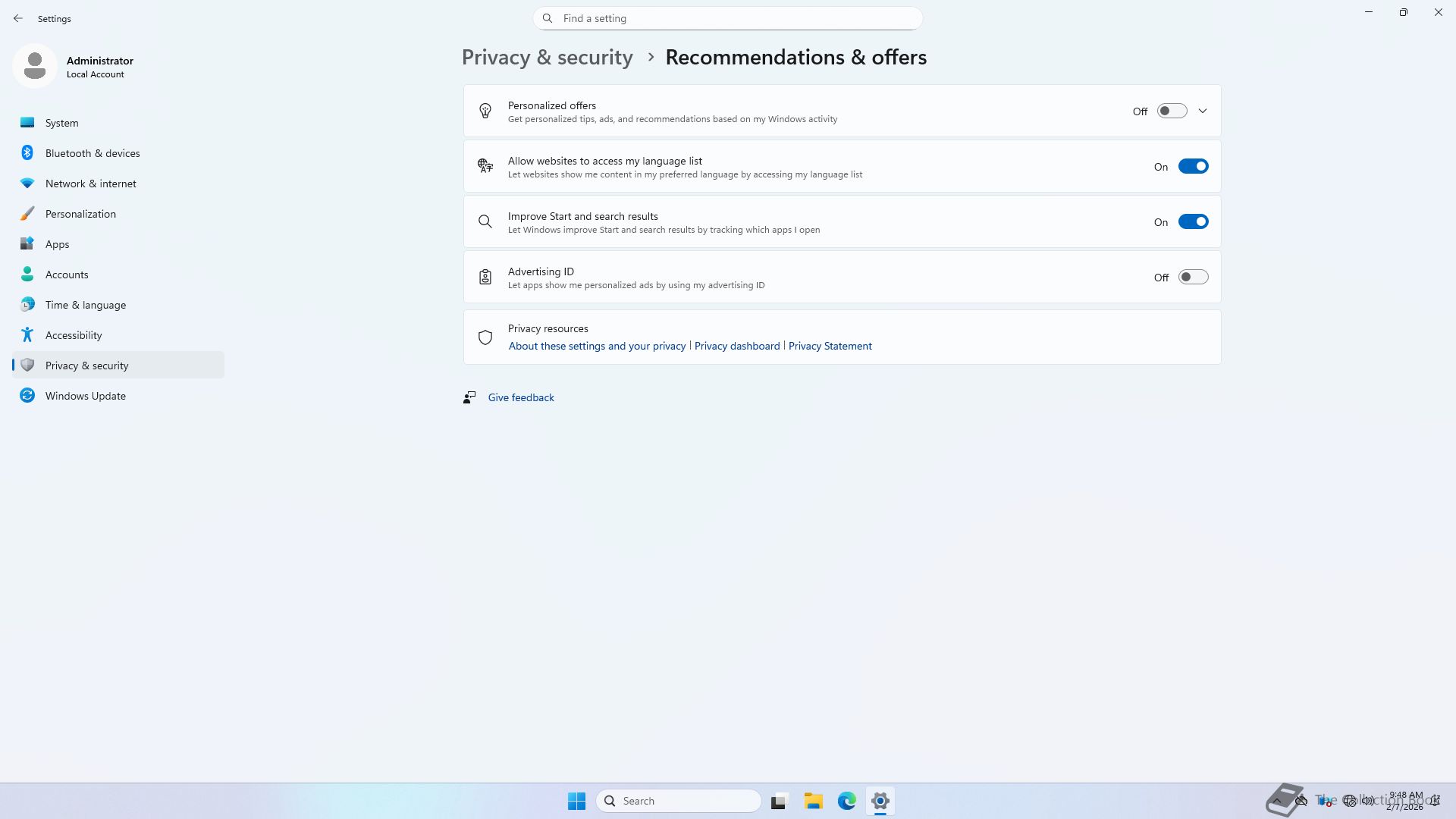
Task: Turn off website language list access
Action: point(1193,167)
